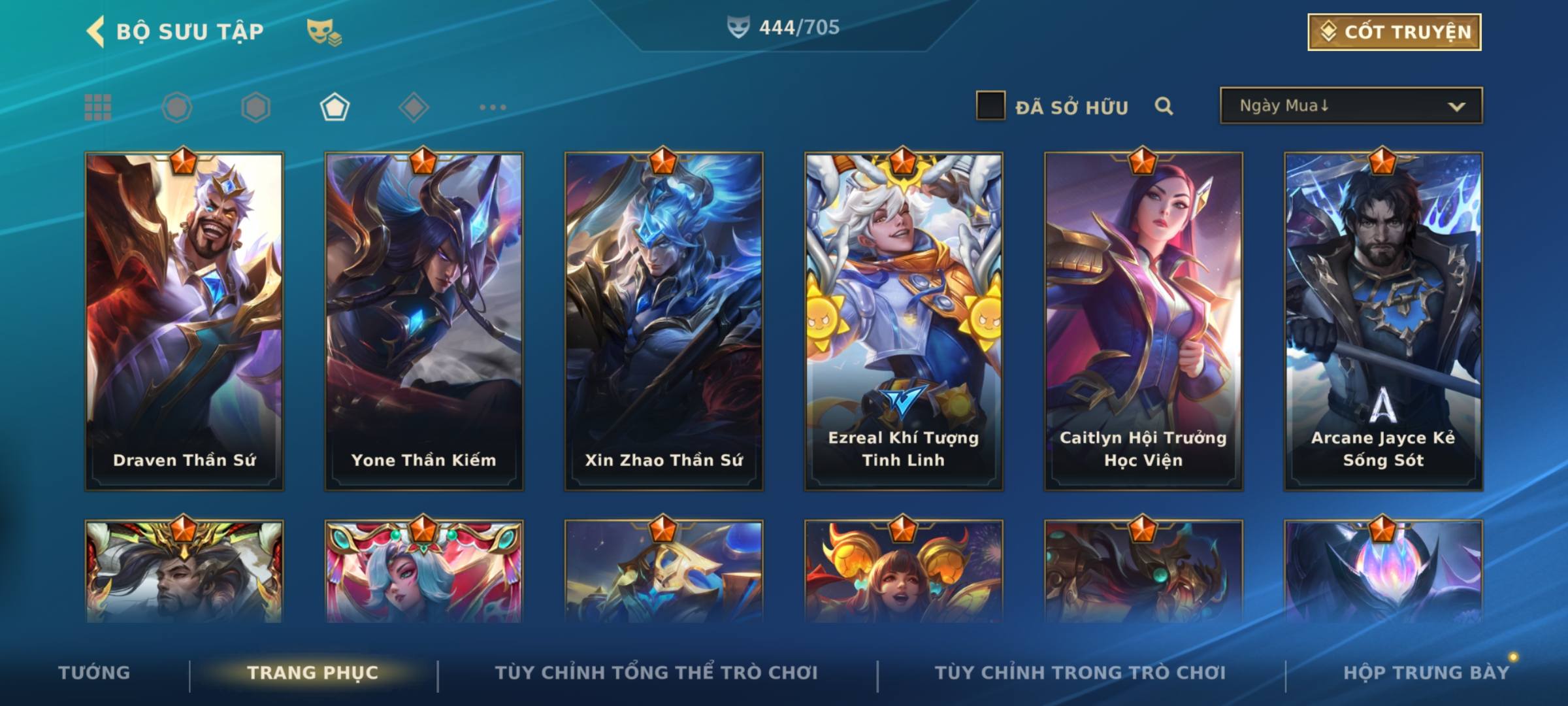Select the pentagon rarity filter icon
The height and width of the screenshot is (706, 1568).
(x=335, y=107)
